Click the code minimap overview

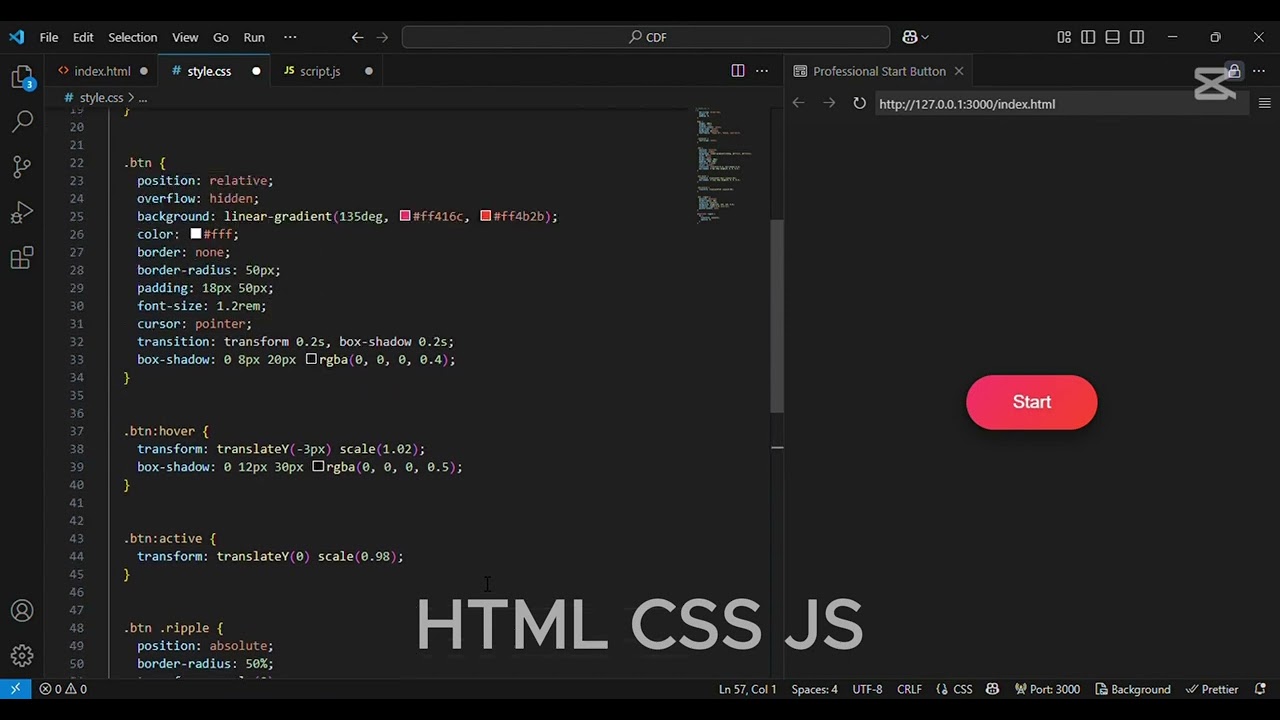pyautogui.click(x=725, y=165)
